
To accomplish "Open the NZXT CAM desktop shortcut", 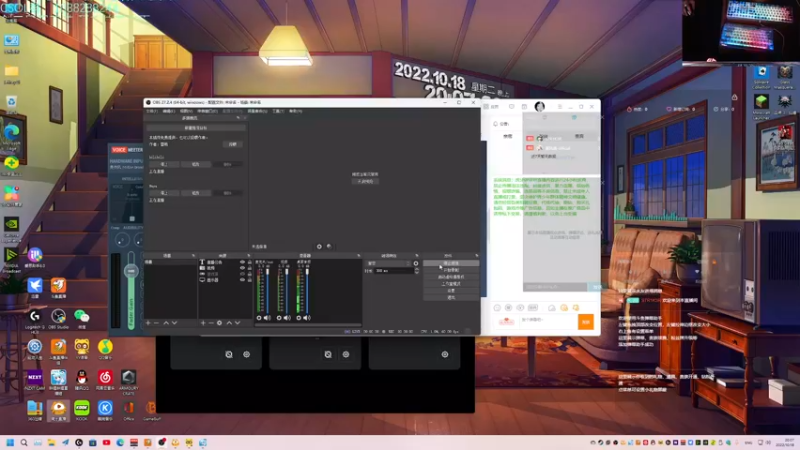I will pos(35,378).
